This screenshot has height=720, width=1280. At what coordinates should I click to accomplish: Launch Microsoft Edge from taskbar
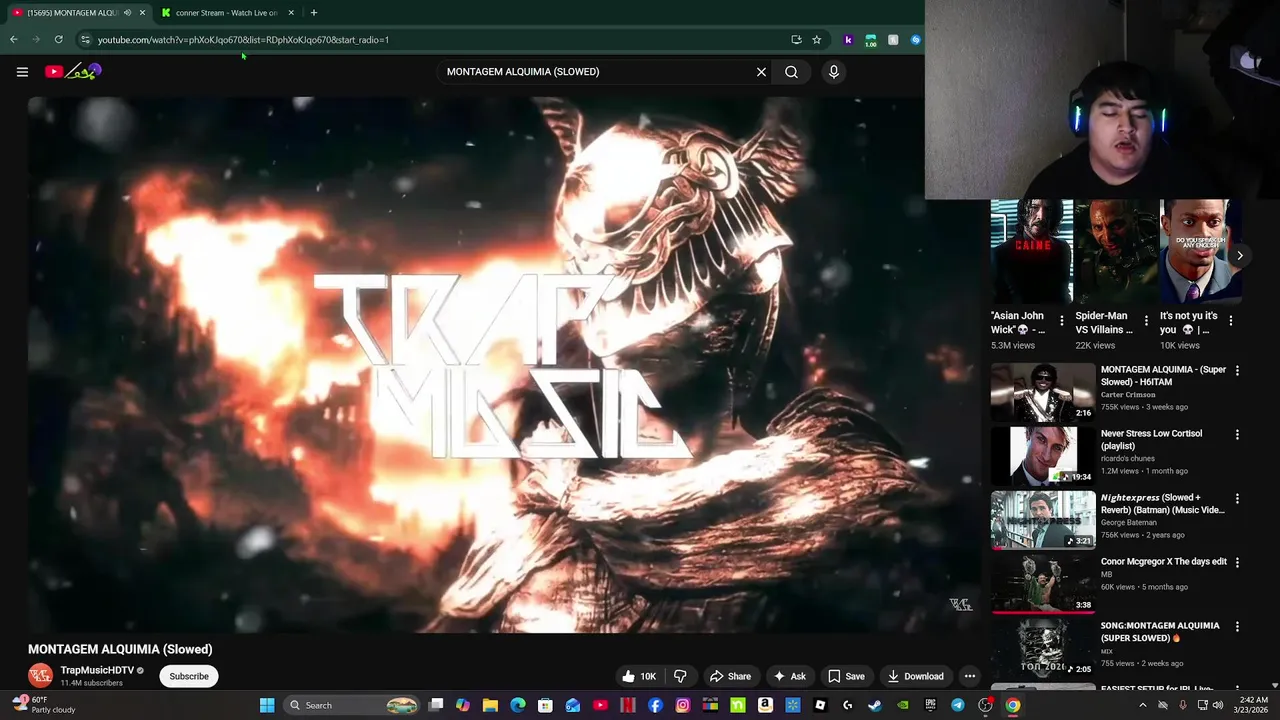(x=518, y=705)
